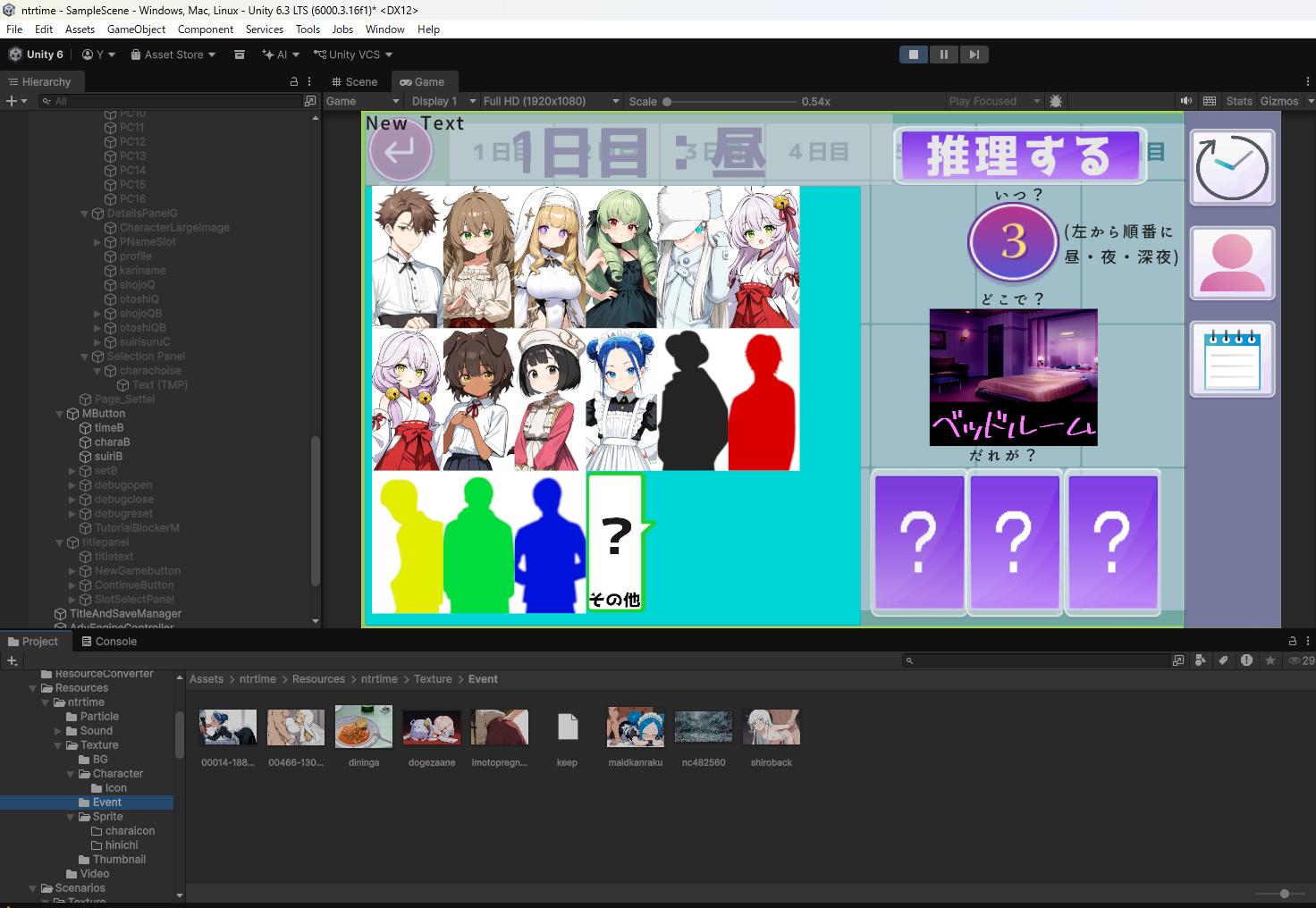The image size is (1316, 908).
Task: Open the Unity VCS dropdown
Action: tap(353, 55)
